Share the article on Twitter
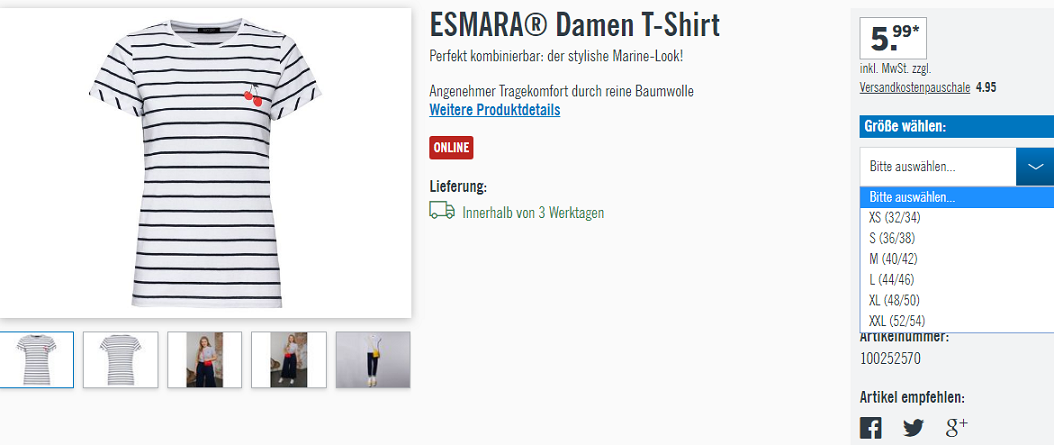 [913, 428]
